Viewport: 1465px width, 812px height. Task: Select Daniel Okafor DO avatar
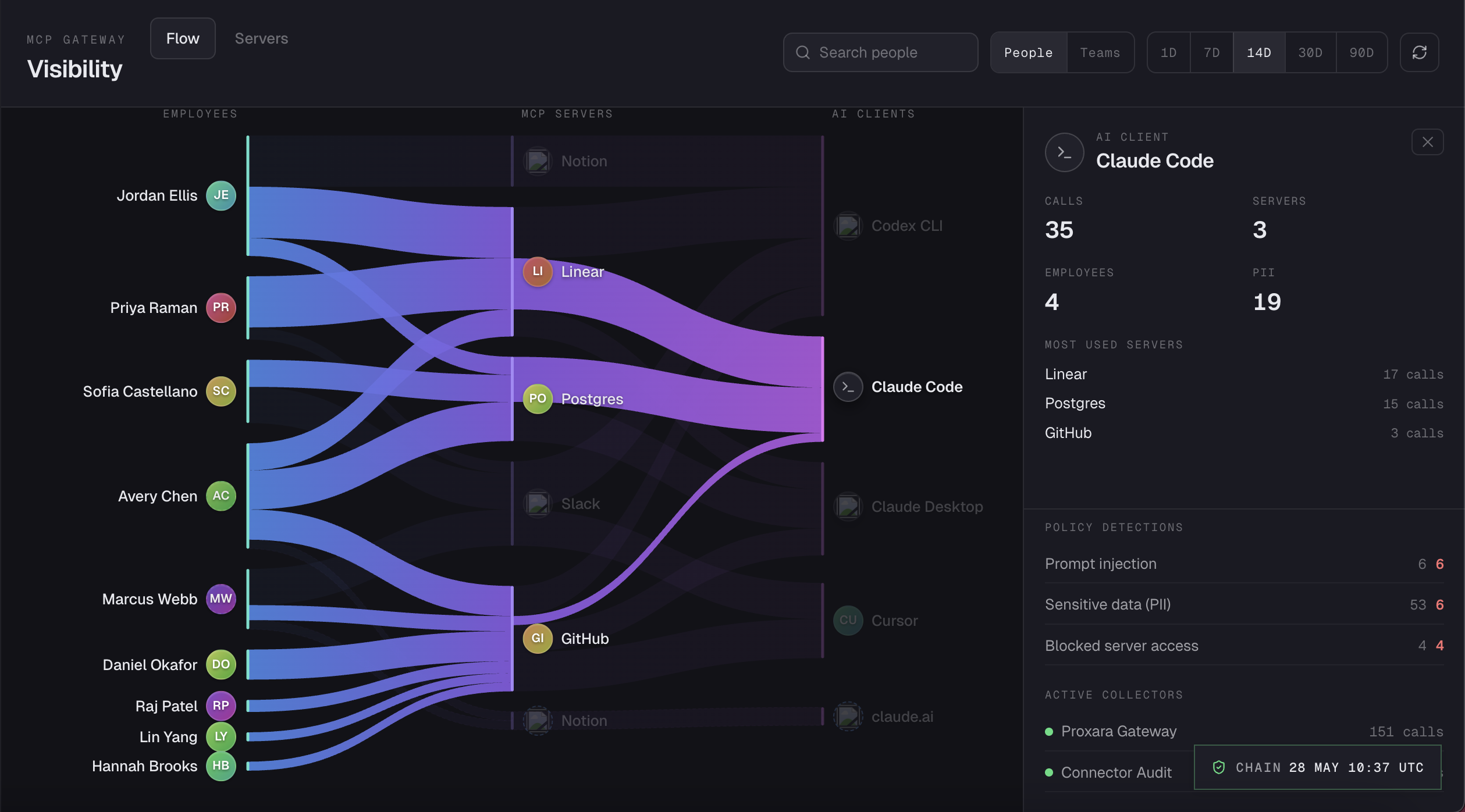[221, 665]
